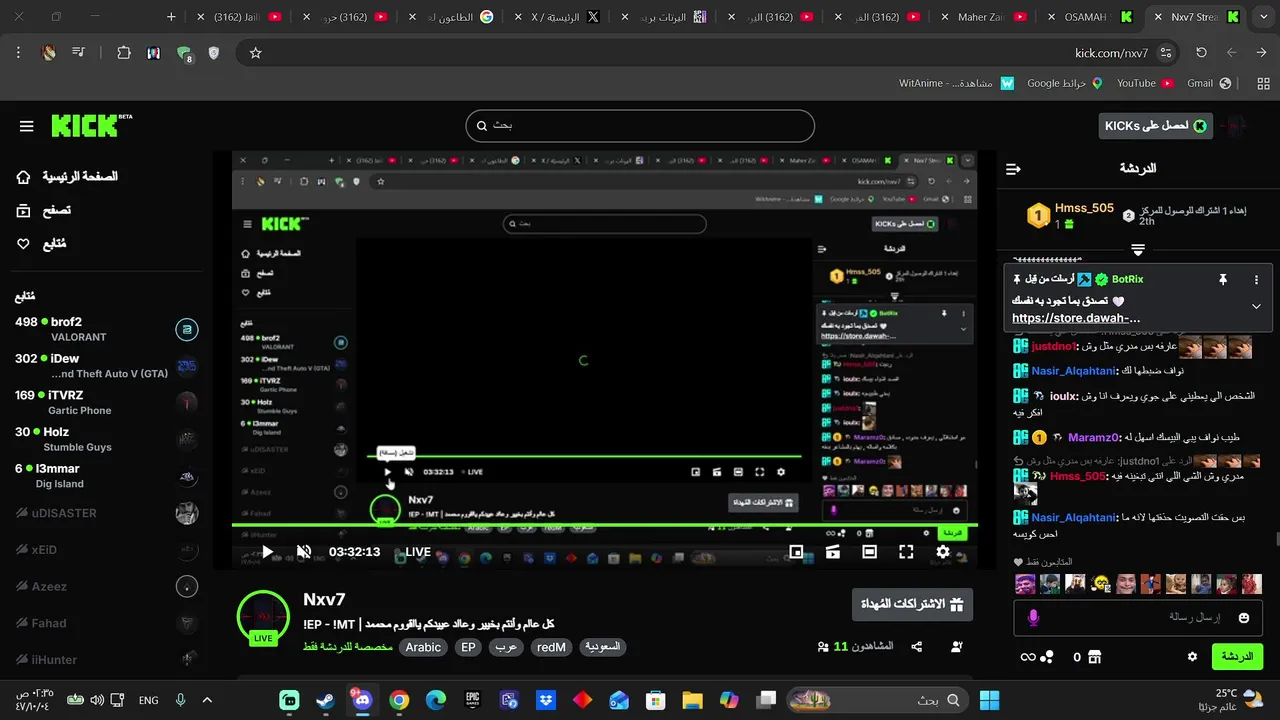Image resolution: width=1280 pixels, height=720 pixels.
Task: Click username Hmss_505 in gift leaderboard
Action: pyautogui.click(x=1084, y=208)
